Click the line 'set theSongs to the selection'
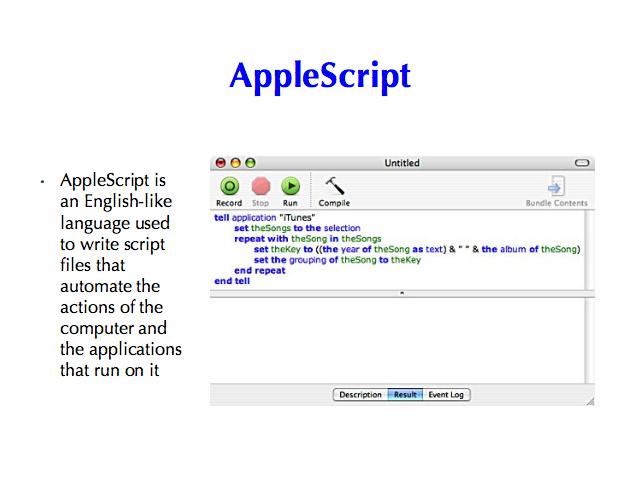The height and width of the screenshot is (480, 640). [297, 228]
